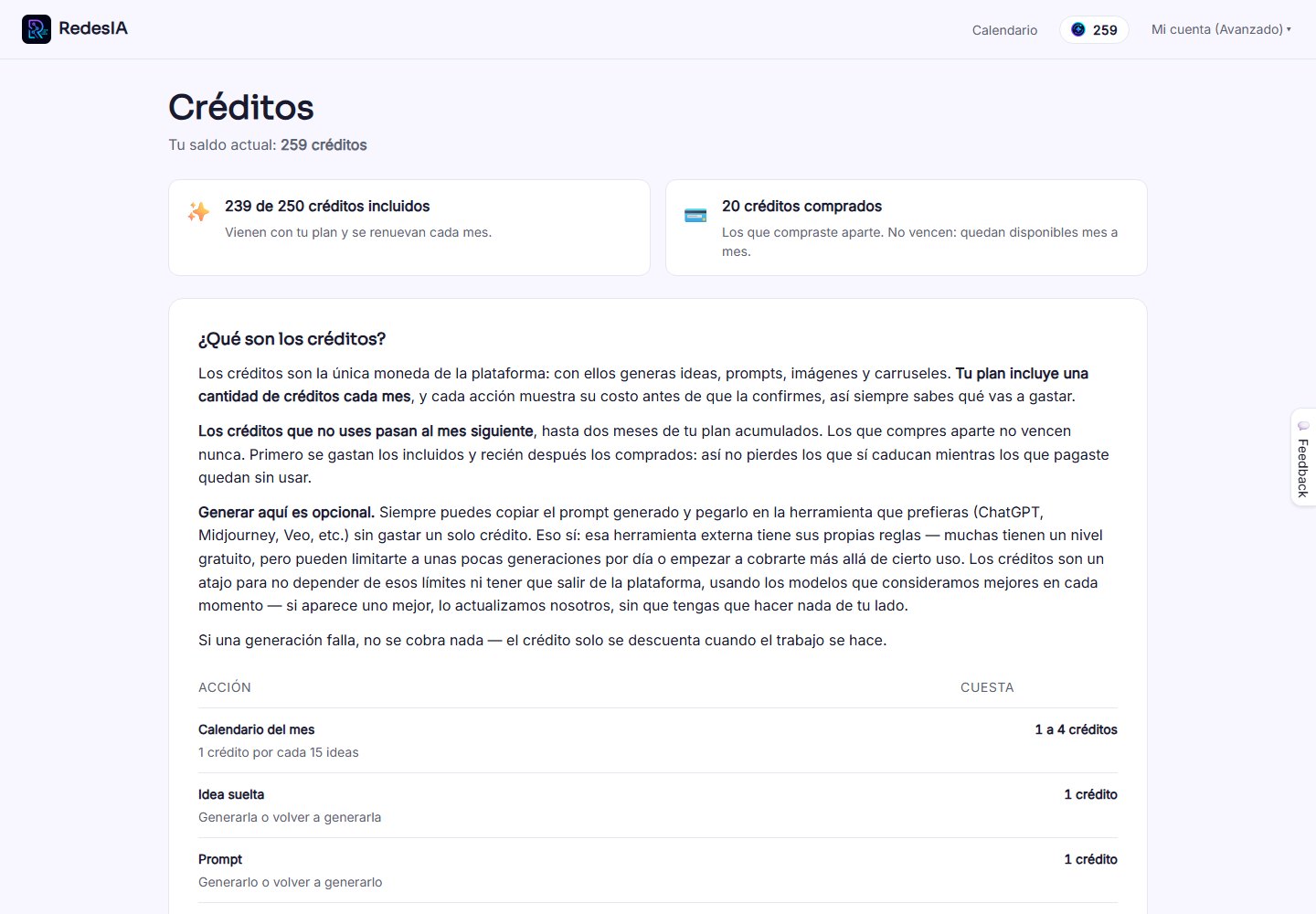Screen dimensions: 1316x914
Task: Click the sentence starting 'Si una generación falla'
Action: pyautogui.click(x=543, y=640)
